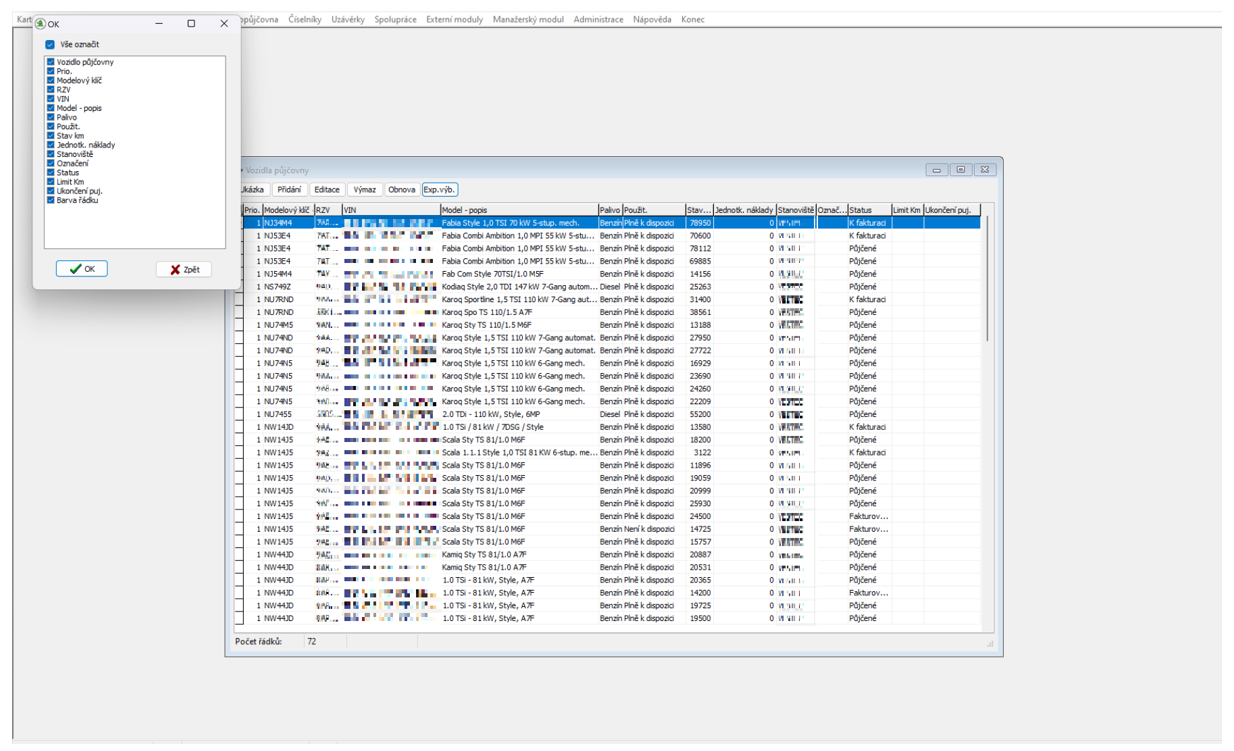Open the Manažerský modul menu

[x=528, y=19]
